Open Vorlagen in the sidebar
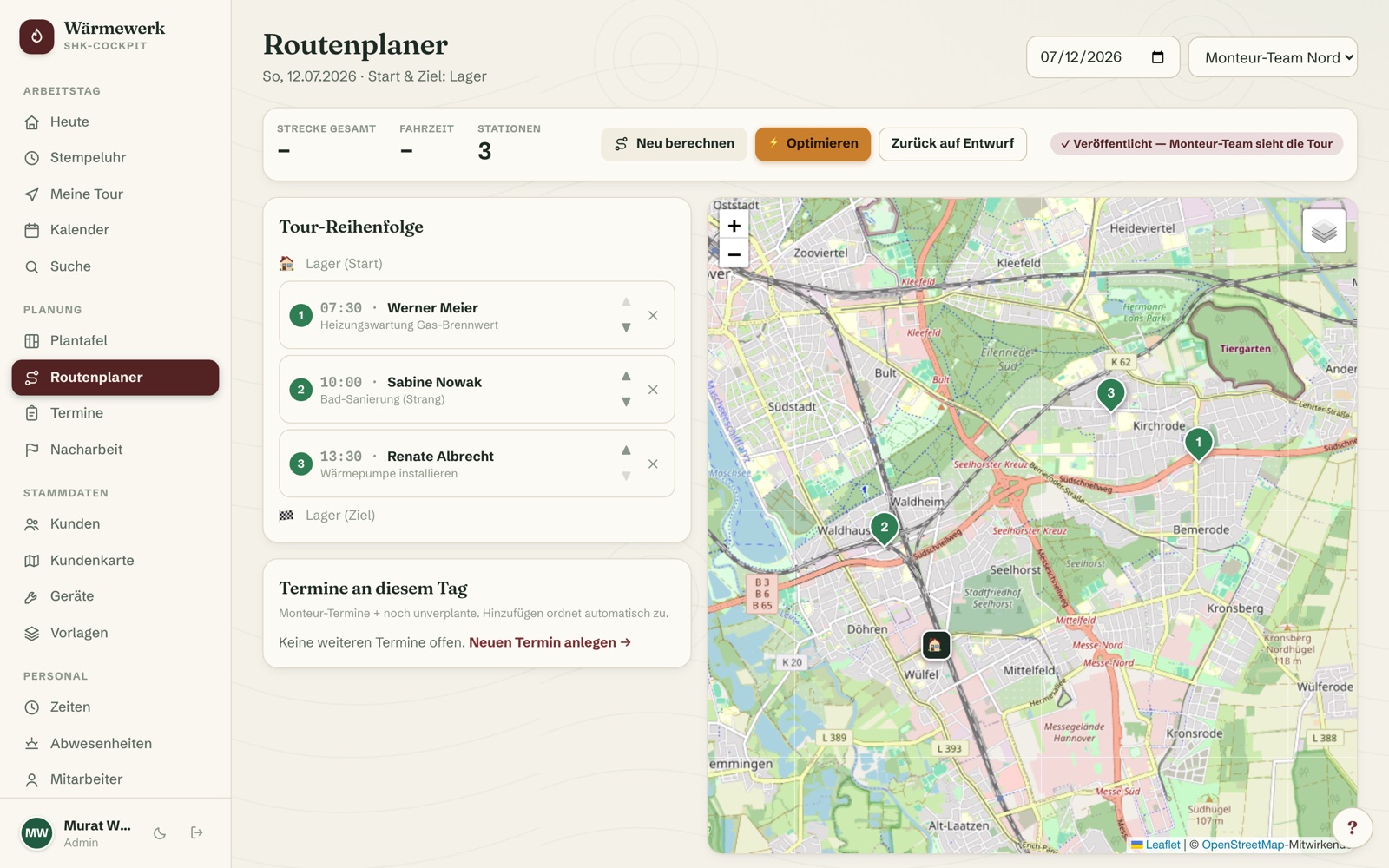This screenshot has width=1389, height=868. pos(115,633)
